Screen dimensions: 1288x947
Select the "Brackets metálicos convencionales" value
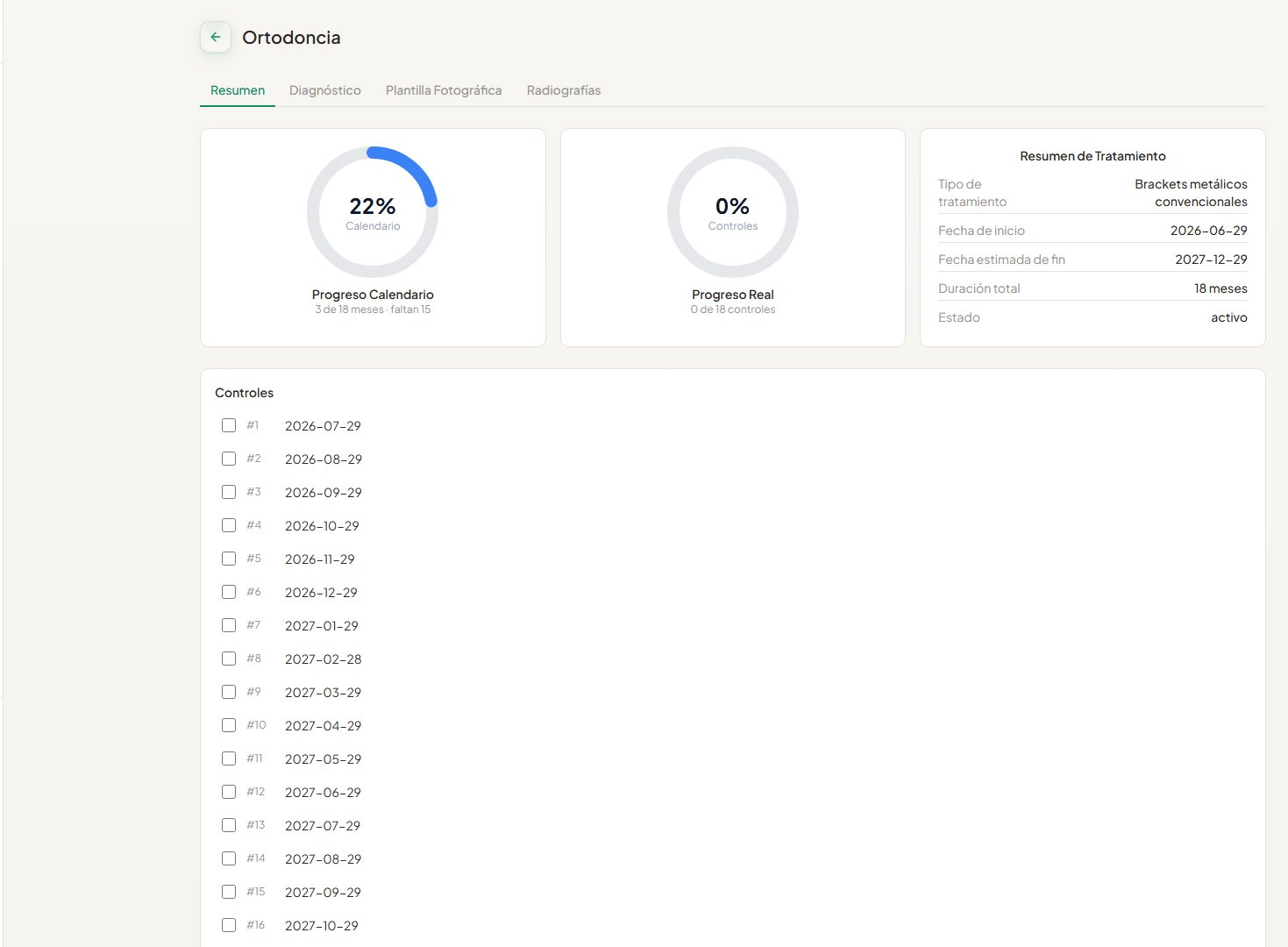tap(1191, 193)
